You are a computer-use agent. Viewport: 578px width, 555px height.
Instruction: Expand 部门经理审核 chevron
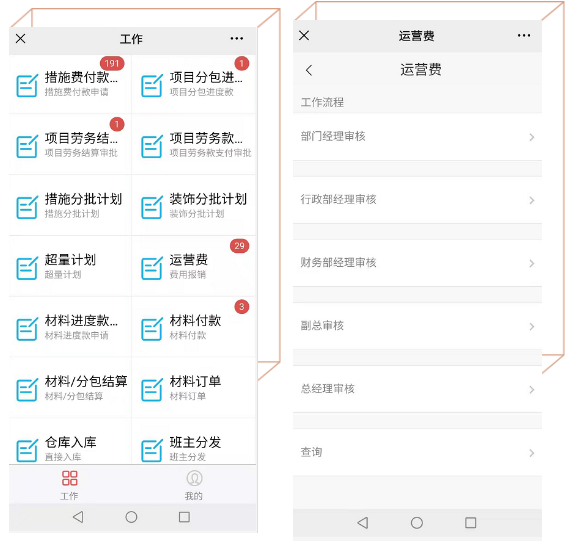coord(532,137)
